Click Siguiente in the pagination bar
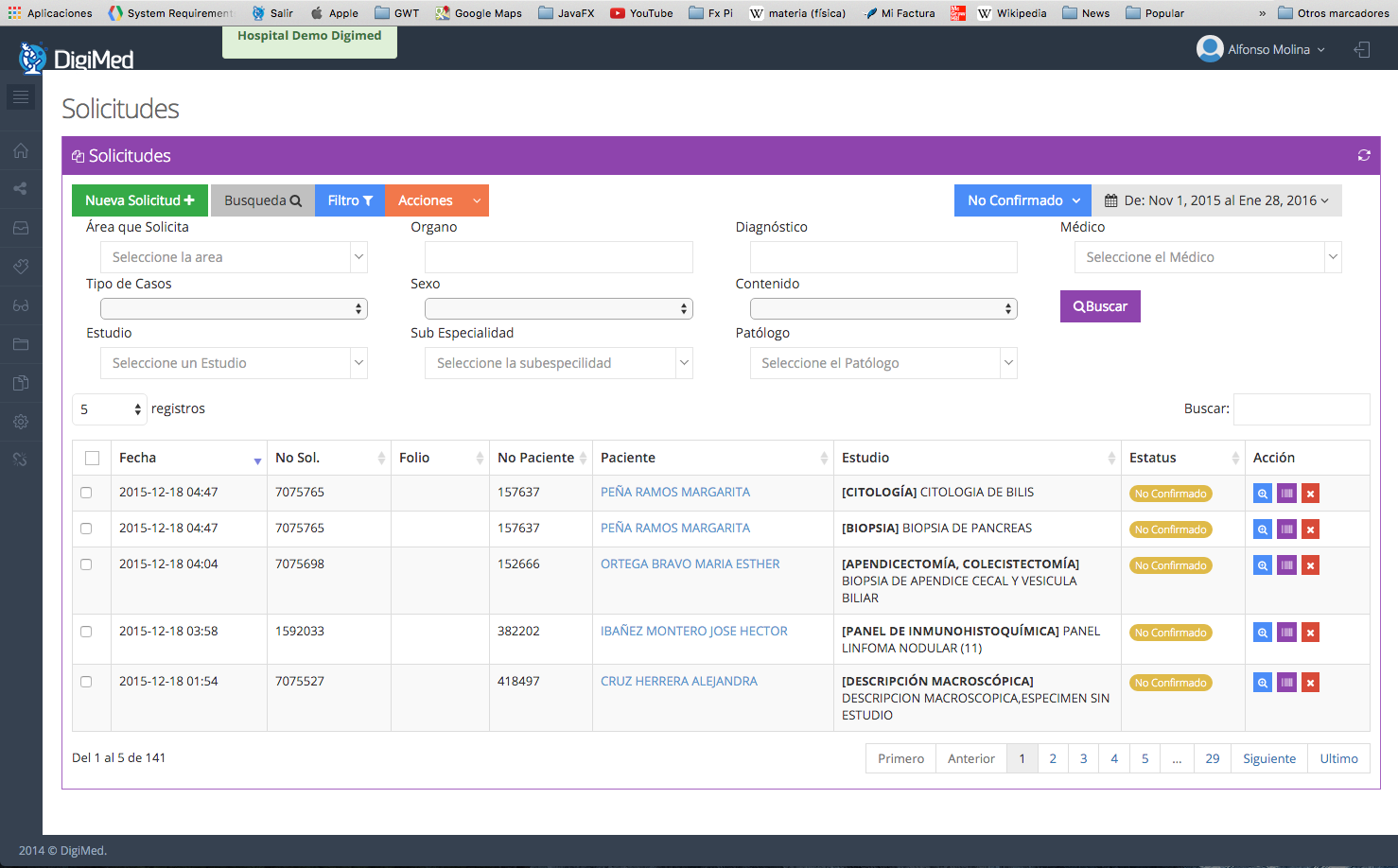 click(x=1268, y=758)
